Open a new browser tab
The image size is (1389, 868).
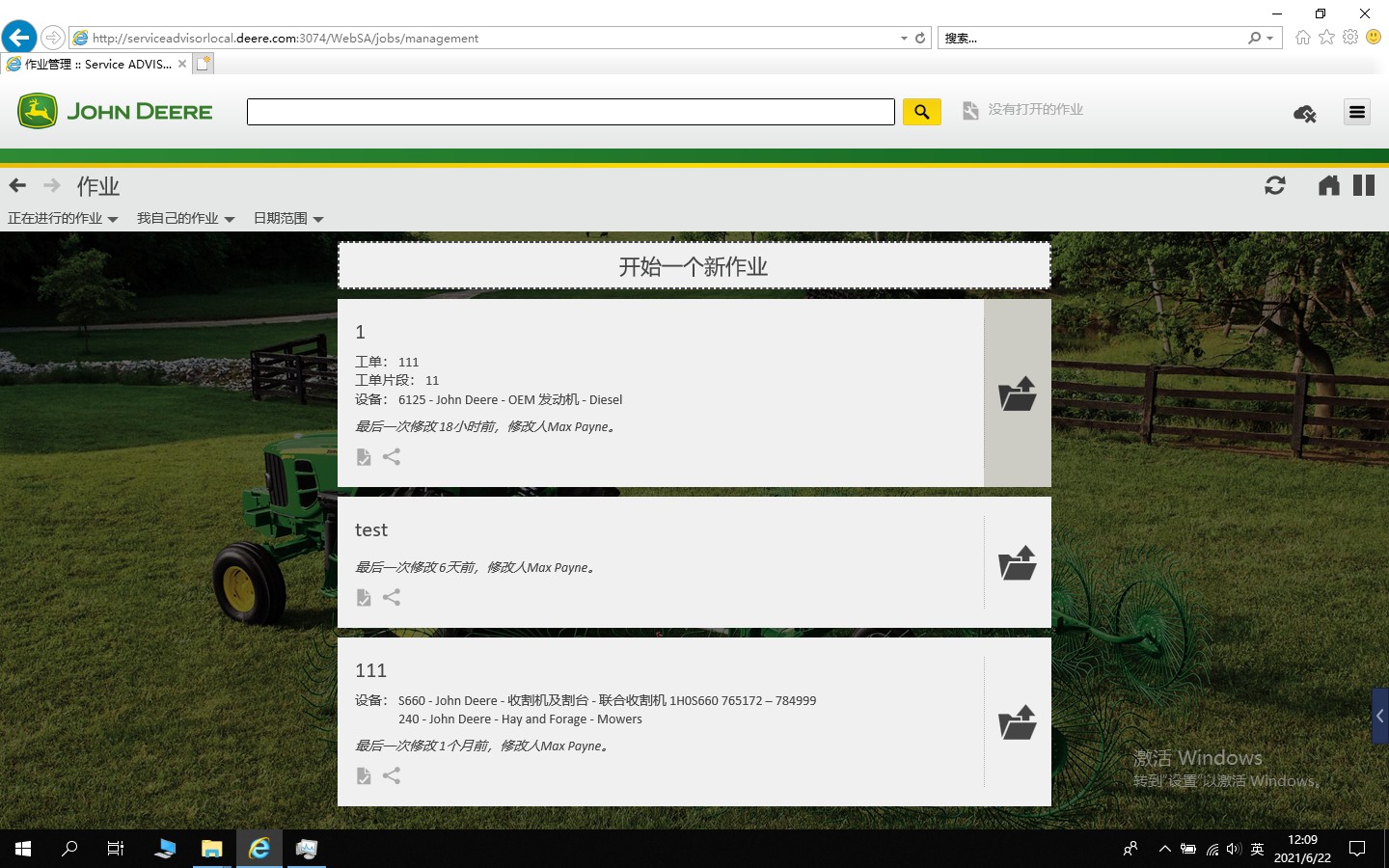click(x=203, y=64)
